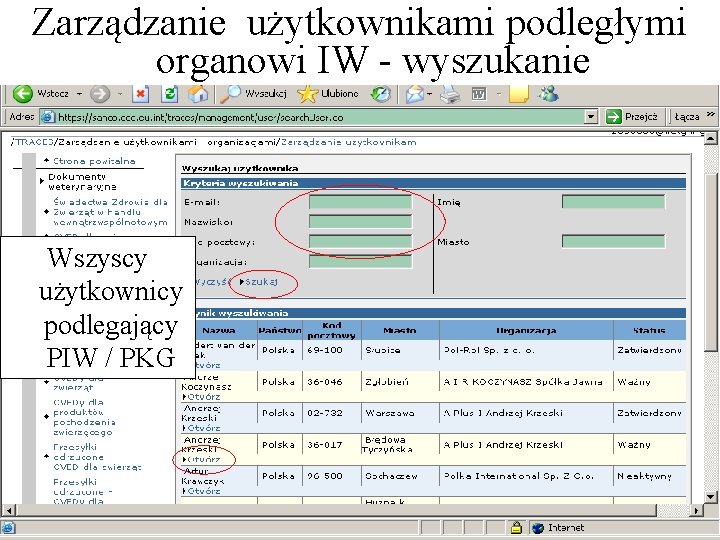Click the horizontal scrollbar left arrow
720x540 pixels.
coord(9,510)
